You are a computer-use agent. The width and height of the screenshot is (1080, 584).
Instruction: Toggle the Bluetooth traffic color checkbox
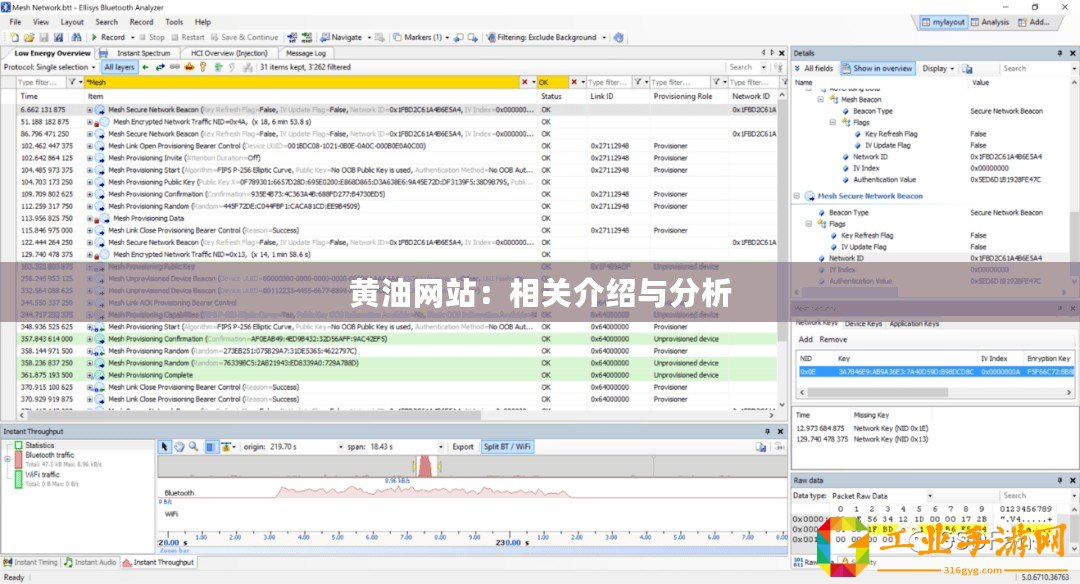point(19,459)
